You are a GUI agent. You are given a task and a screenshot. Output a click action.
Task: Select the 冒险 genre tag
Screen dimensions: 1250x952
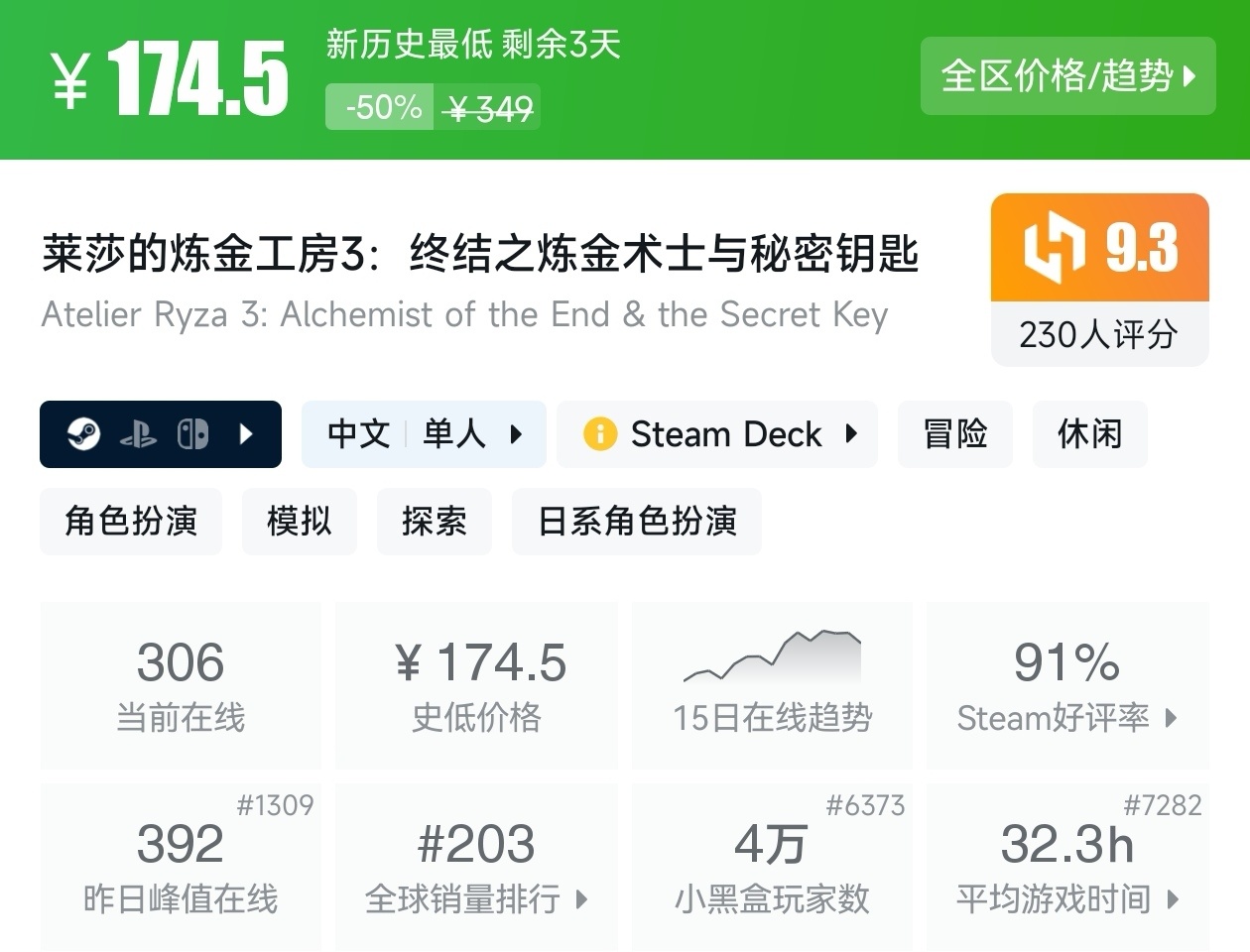[x=955, y=434]
